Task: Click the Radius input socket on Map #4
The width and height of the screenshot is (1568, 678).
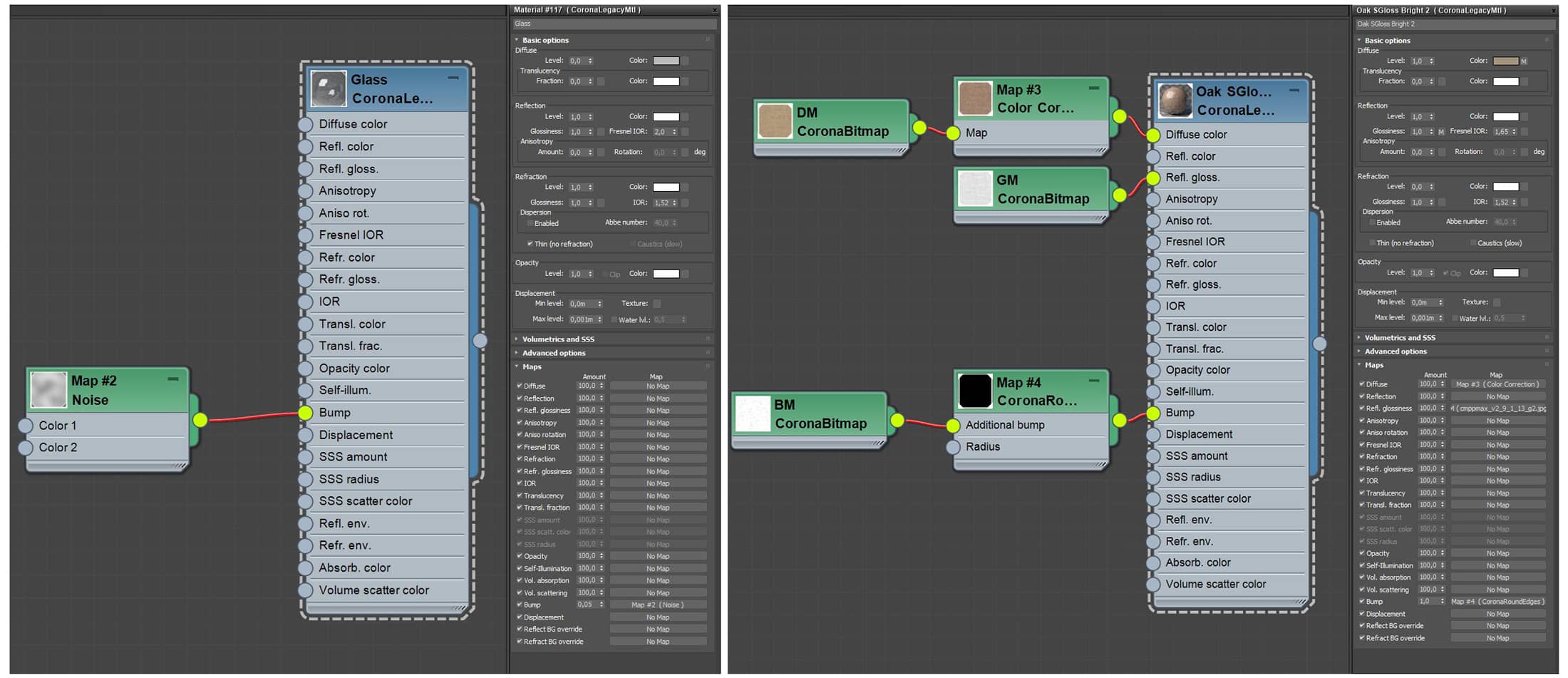Action: pyautogui.click(x=954, y=447)
